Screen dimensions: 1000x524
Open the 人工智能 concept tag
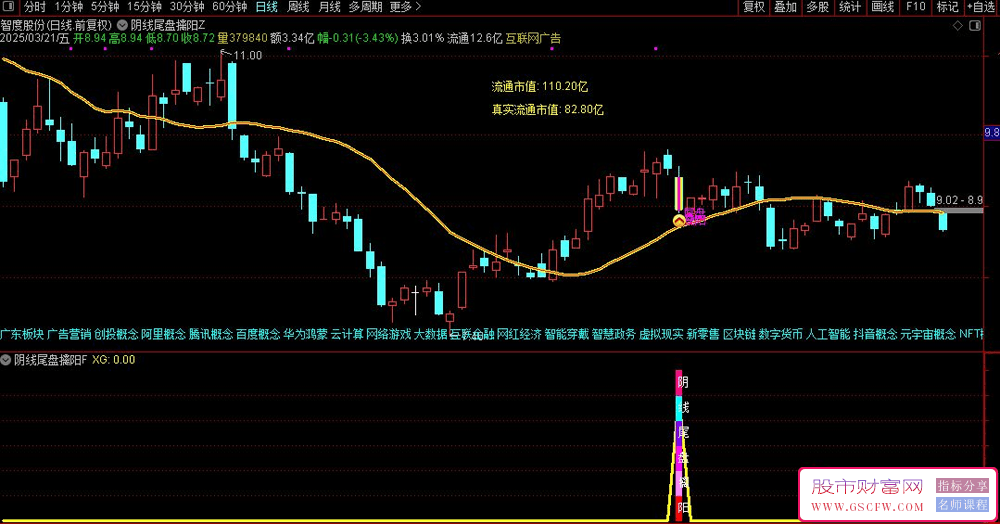tap(828, 334)
